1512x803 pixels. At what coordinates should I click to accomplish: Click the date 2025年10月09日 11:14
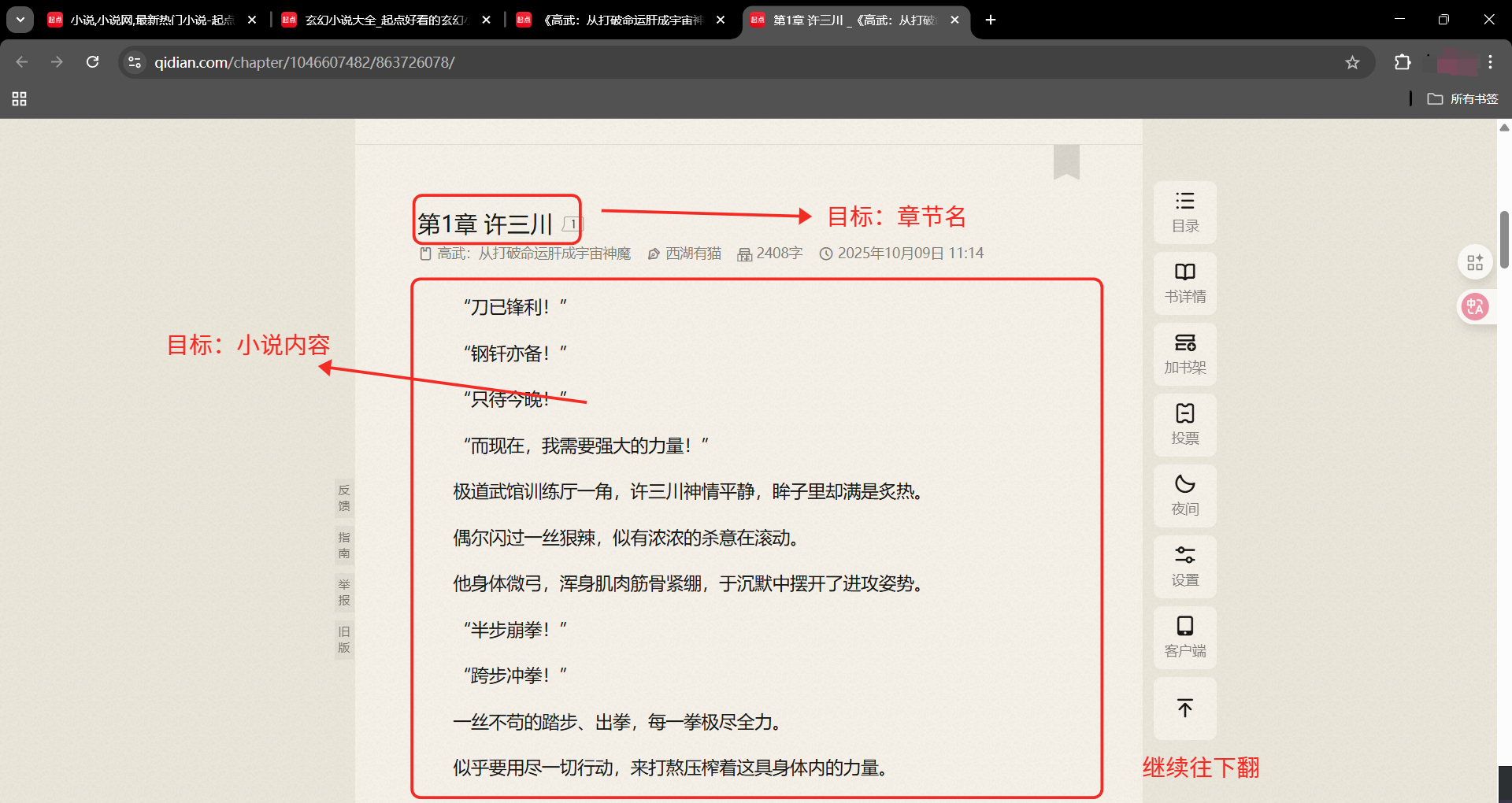click(x=910, y=253)
